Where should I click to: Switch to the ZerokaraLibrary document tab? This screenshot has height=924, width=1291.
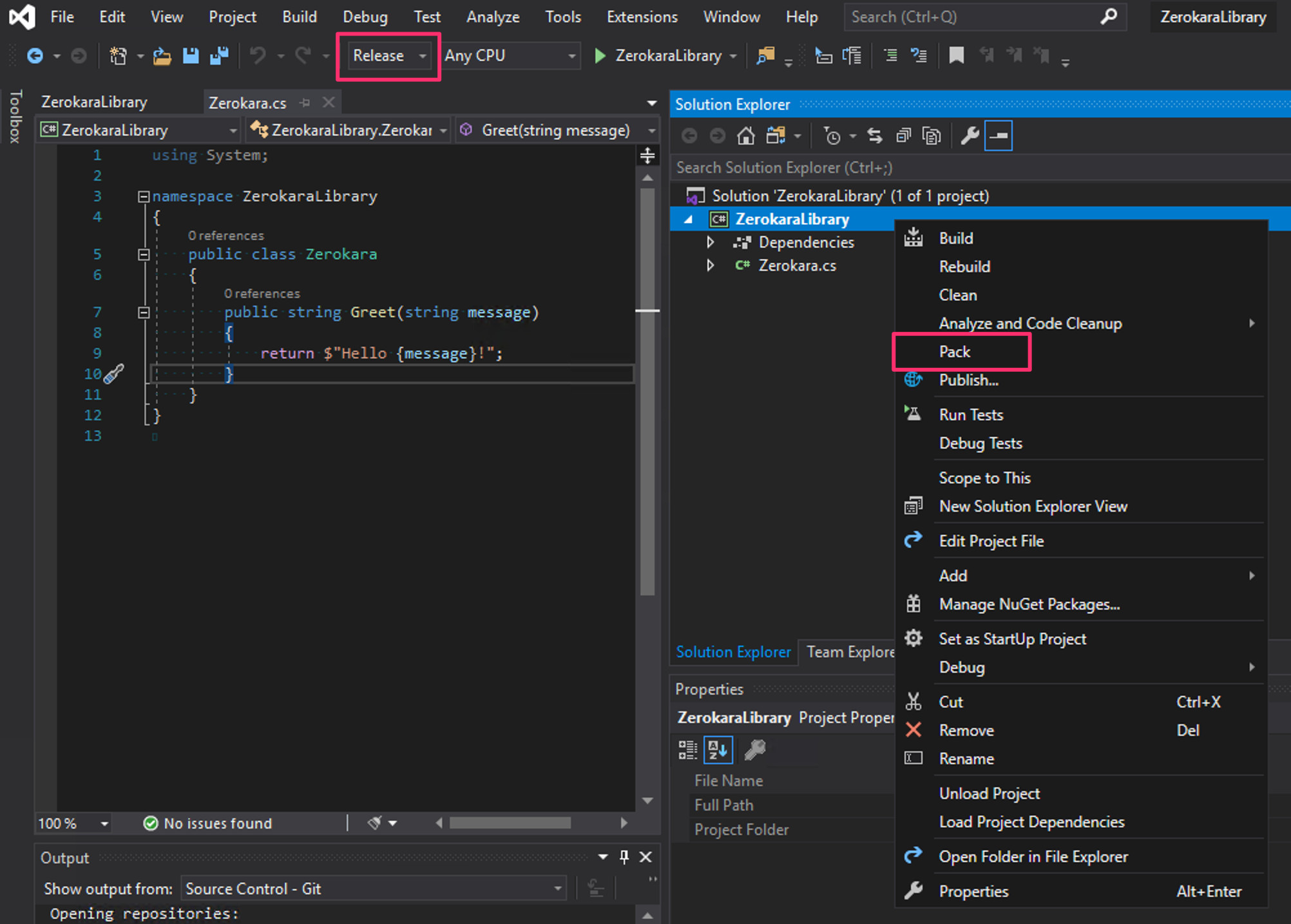(94, 102)
